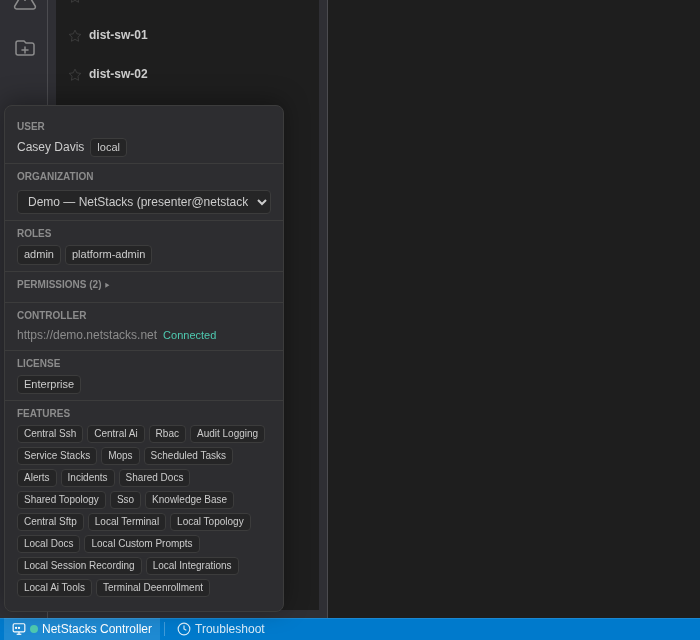Open the dist-sw-01 device
This screenshot has width=700, height=640.
[x=118, y=35]
